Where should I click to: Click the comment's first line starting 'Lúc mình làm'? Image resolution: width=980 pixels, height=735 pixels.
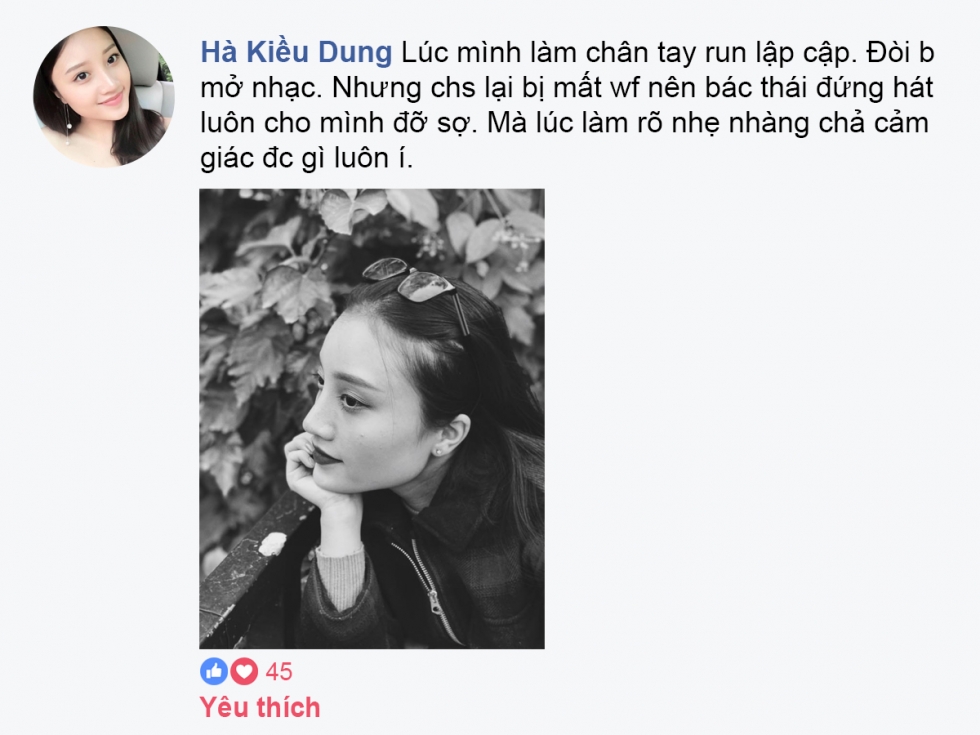pos(667,52)
